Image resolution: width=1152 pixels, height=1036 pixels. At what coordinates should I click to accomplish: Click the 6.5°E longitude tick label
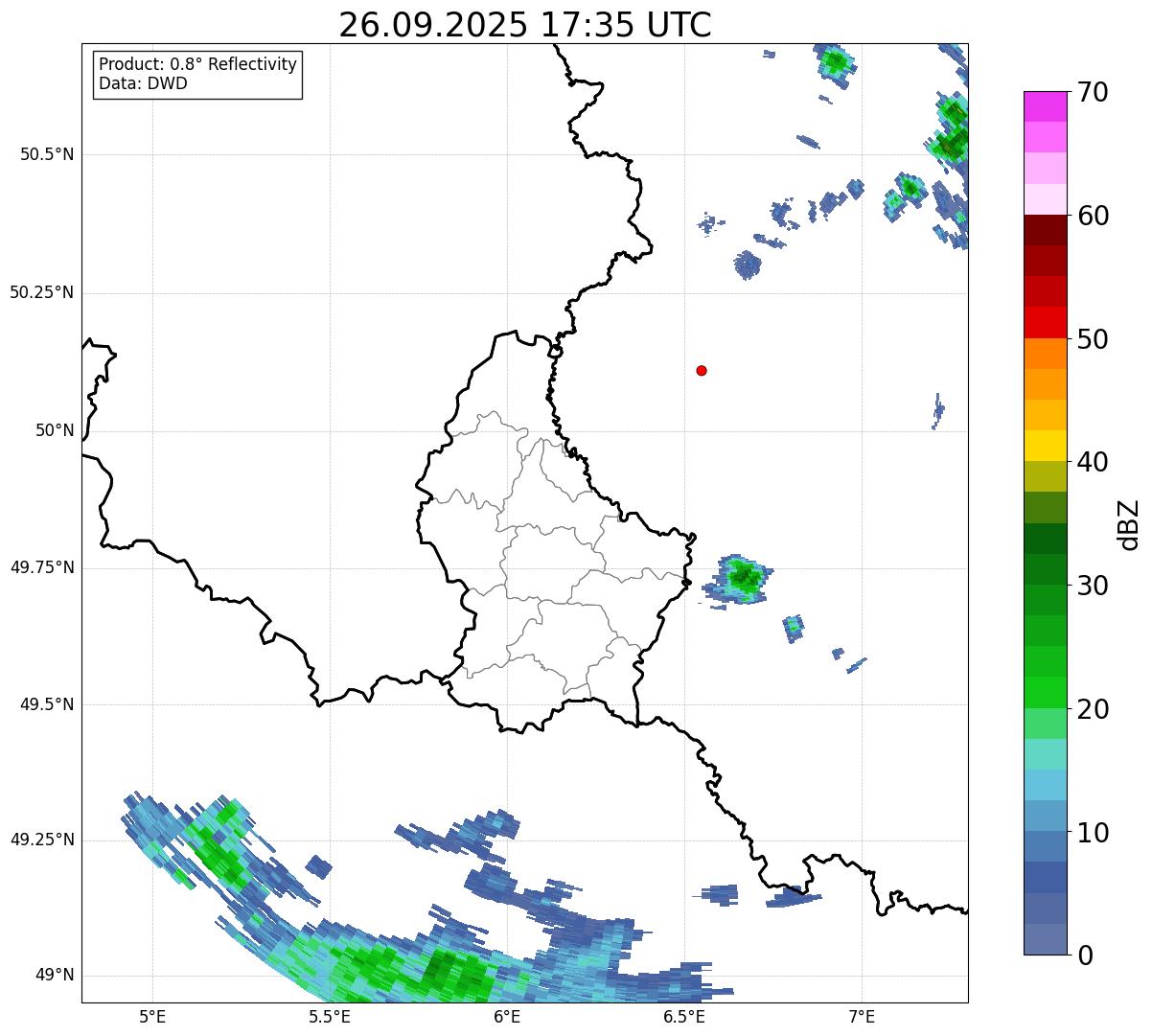tap(684, 1016)
